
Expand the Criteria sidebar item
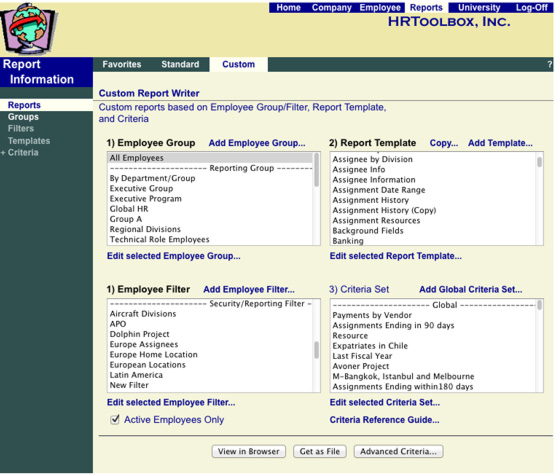[20, 153]
